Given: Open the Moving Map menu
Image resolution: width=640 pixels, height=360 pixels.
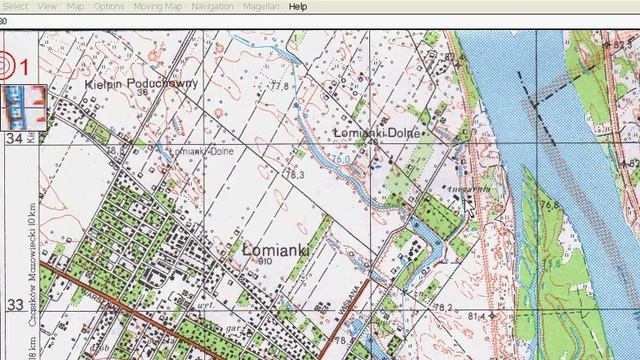Looking at the screenshot, I should pyautogui.click(x=158, y=7).
